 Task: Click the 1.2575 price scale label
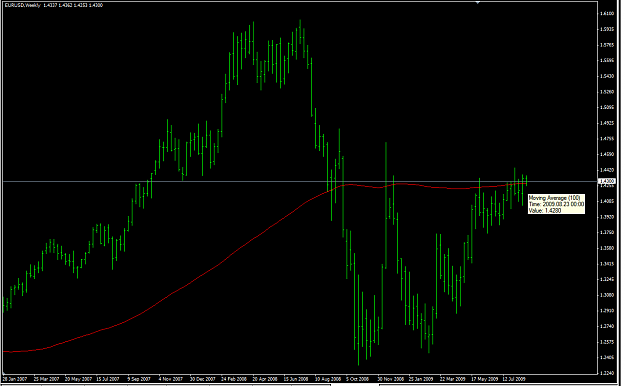tap(607, 342)
